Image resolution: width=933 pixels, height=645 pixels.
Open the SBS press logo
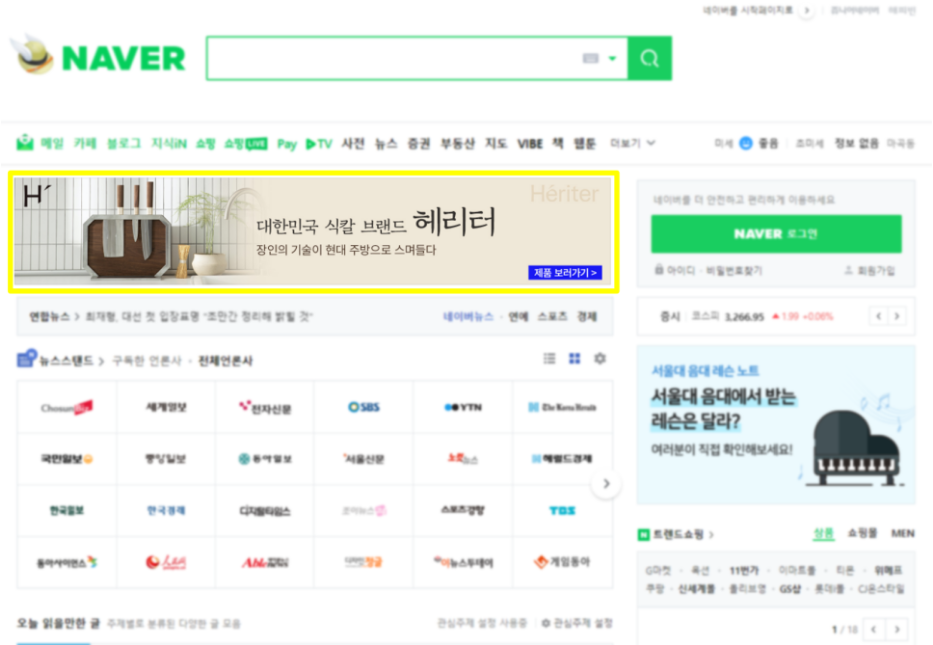pyautogui.click(x=364, y=408)
